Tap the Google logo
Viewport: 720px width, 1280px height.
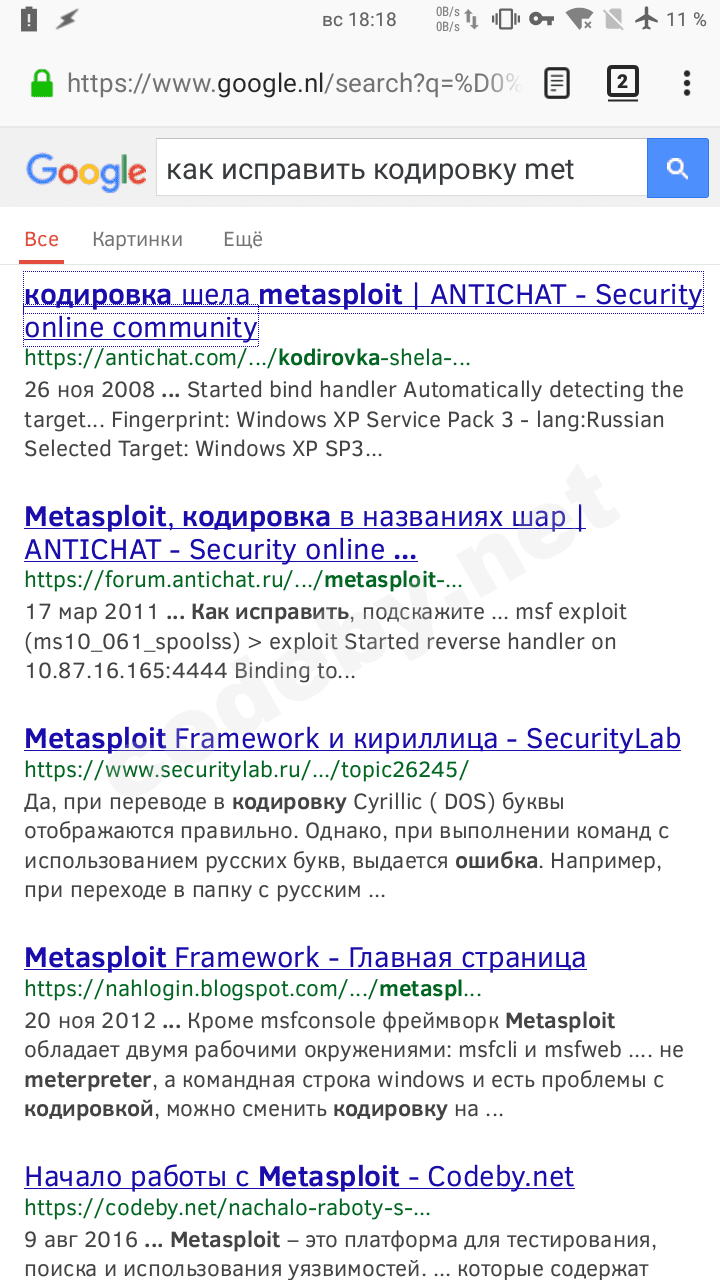(x=86, y=171)
